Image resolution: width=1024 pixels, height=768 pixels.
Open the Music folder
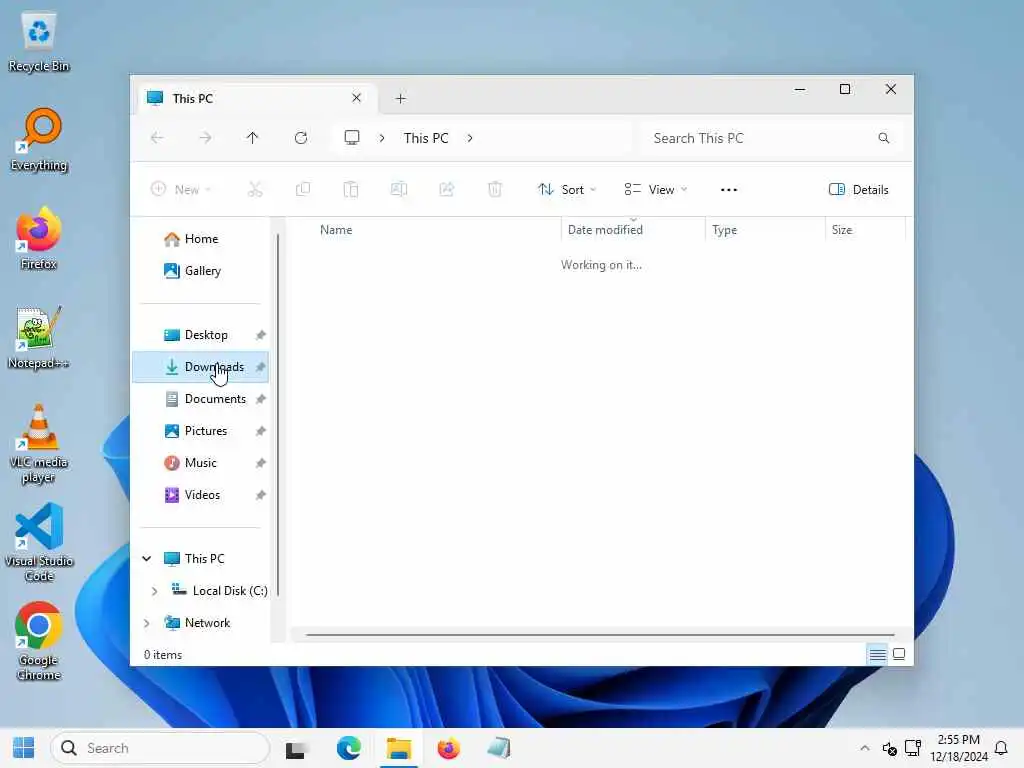click(200, 463)
